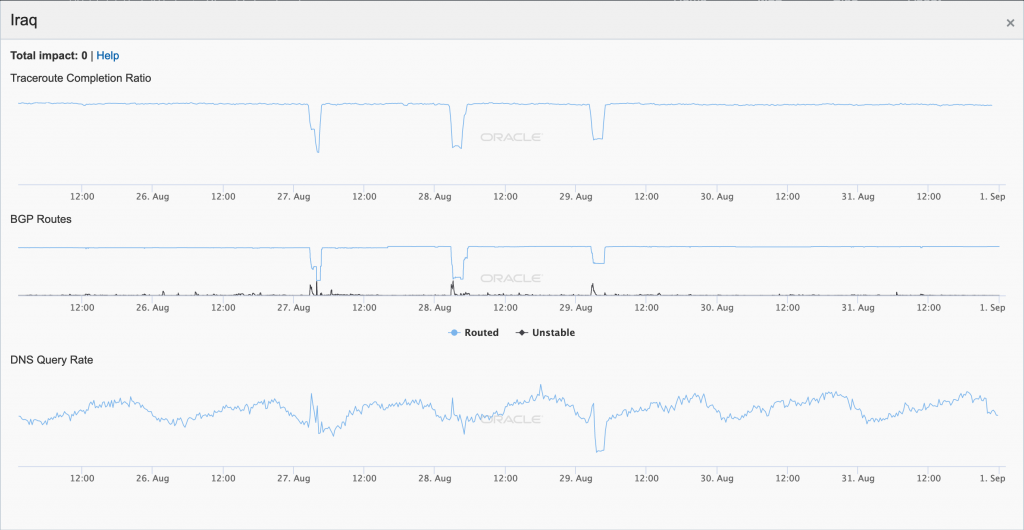Click the Traceroute Completion Ratio chart title
The width and height of the screenshot is (1024, 530).
coord(80,78)
